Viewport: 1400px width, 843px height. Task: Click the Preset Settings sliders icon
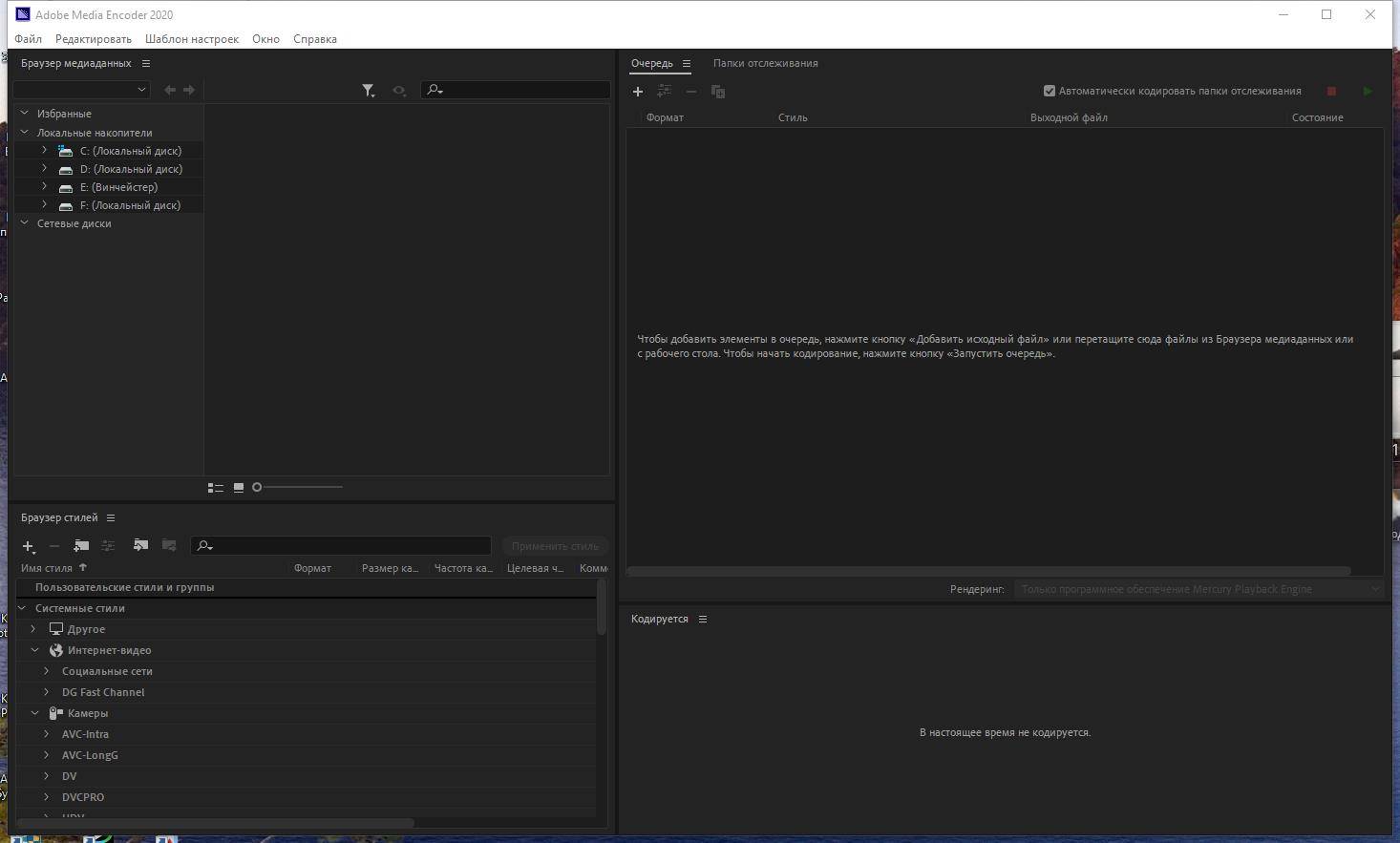[108, 546]
